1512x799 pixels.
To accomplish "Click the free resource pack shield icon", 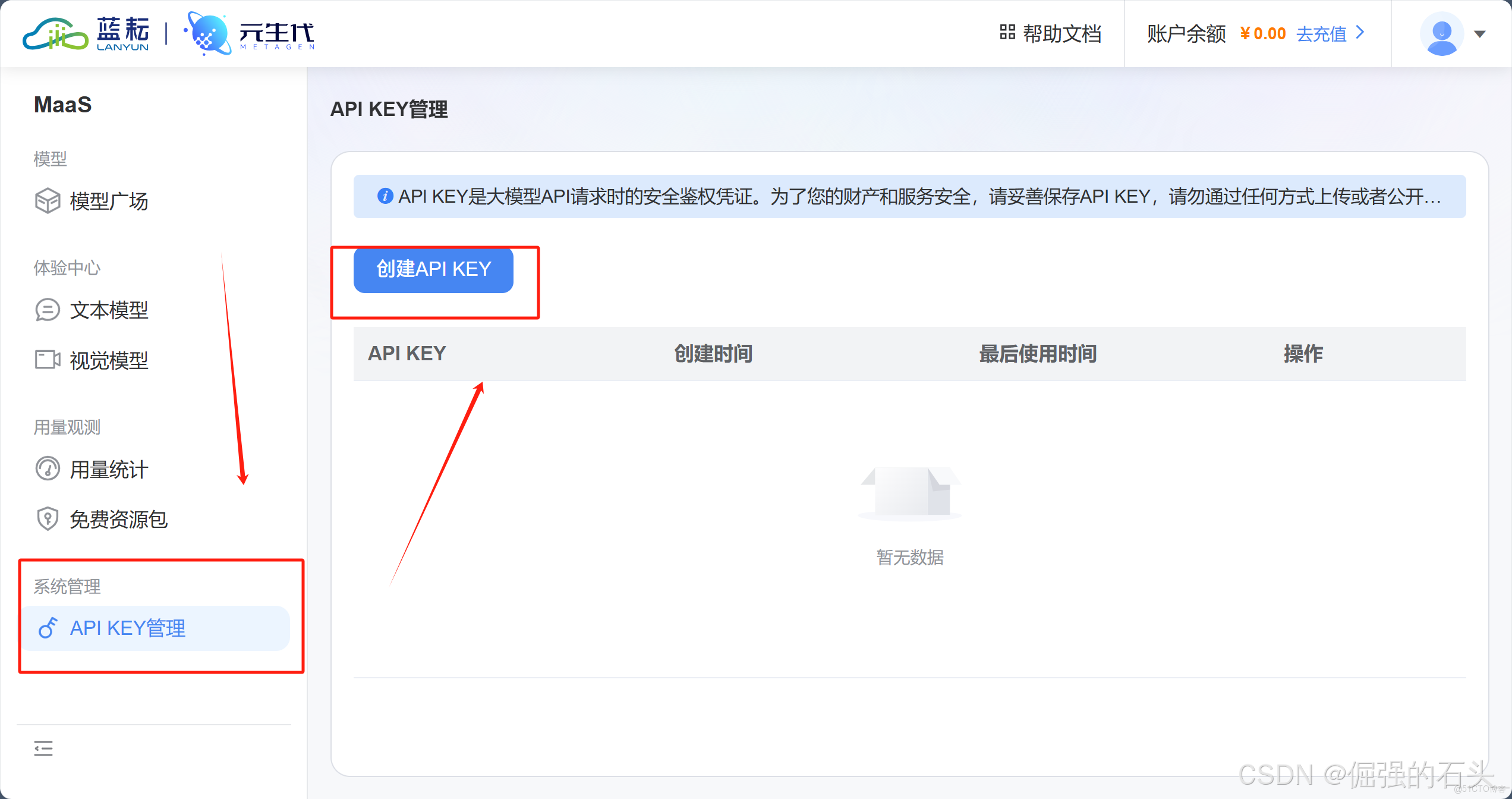I will tap(48, 519).
